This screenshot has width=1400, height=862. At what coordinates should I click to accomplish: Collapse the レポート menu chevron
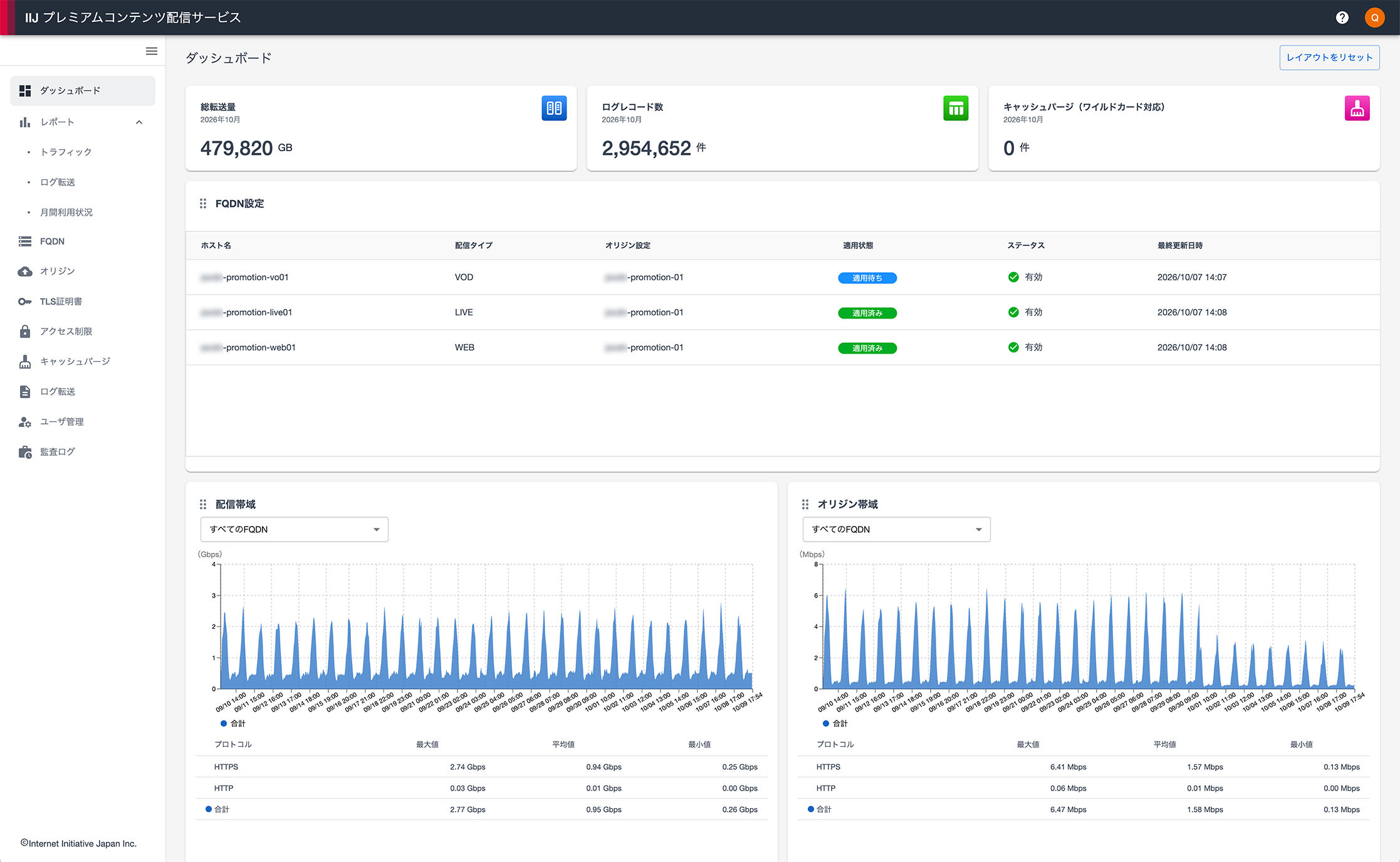(139, 122)
